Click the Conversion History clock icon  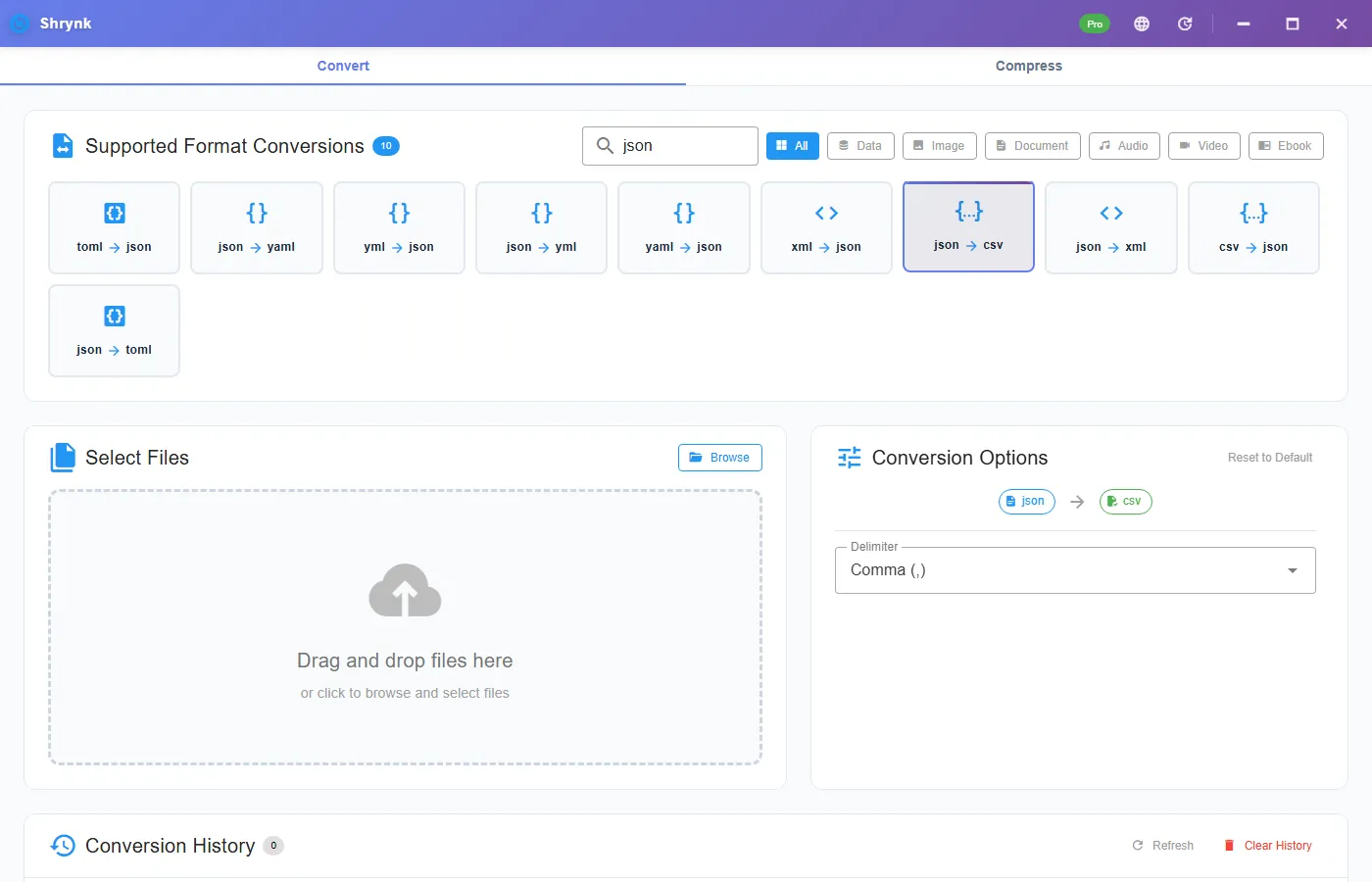(63, 846)
